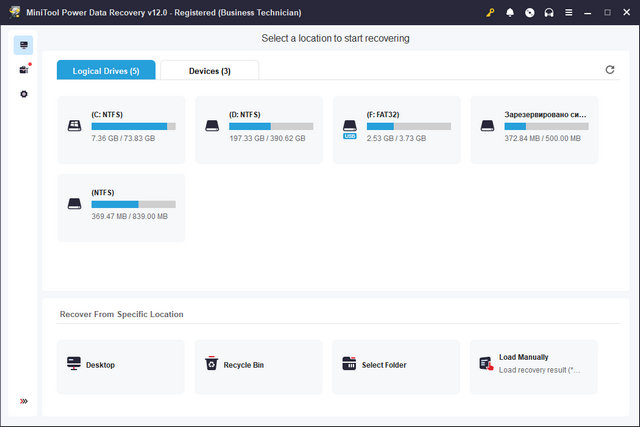Refresh the drive list
Viewport: 640px width, 427px height.
[610, 70]
